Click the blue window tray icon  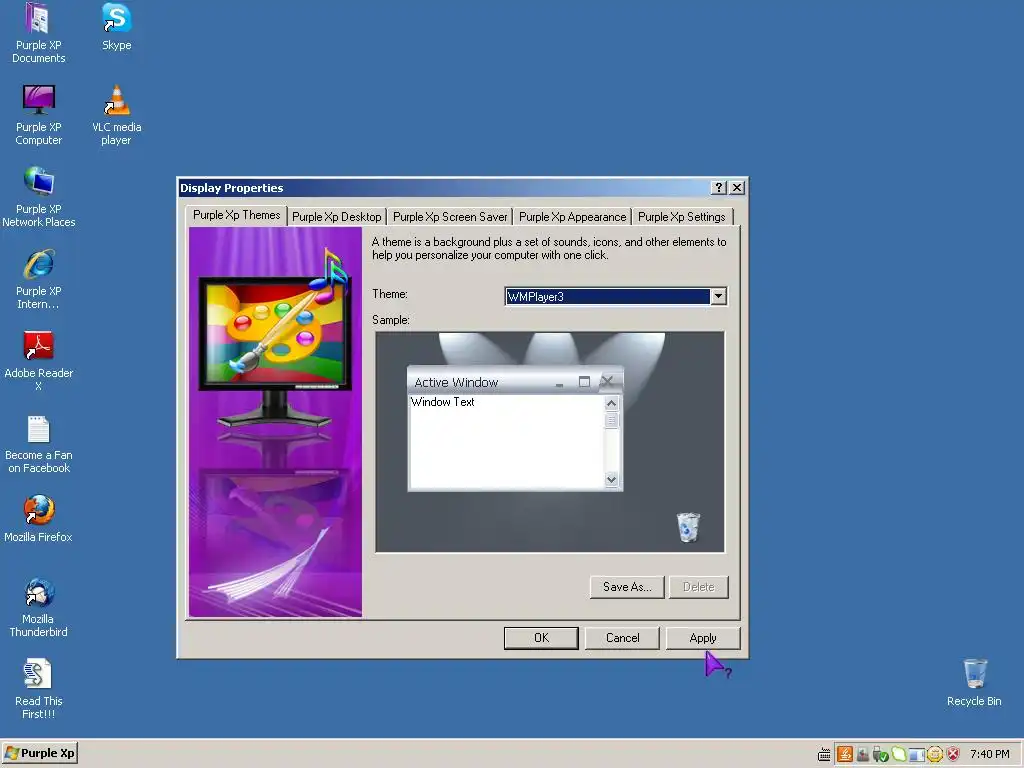(x=917, y=755)
